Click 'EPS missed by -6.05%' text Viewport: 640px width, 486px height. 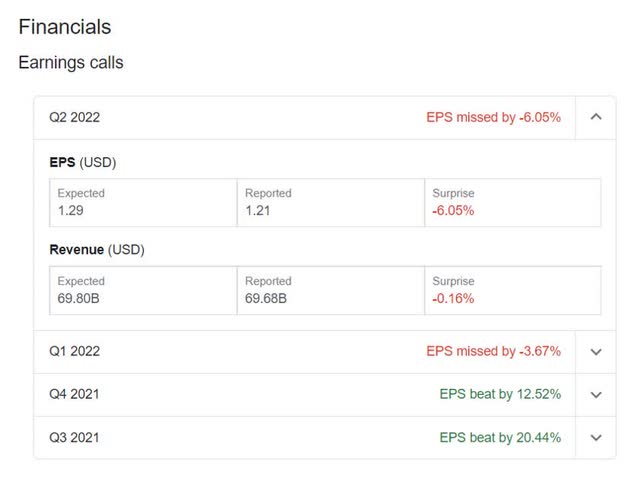[x=493, y=117]
